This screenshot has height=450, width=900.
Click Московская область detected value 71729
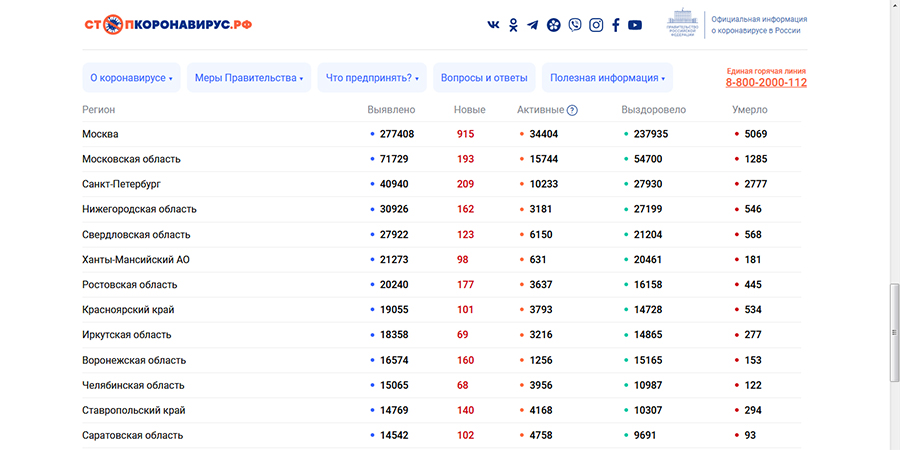click(x=394, y=159)
